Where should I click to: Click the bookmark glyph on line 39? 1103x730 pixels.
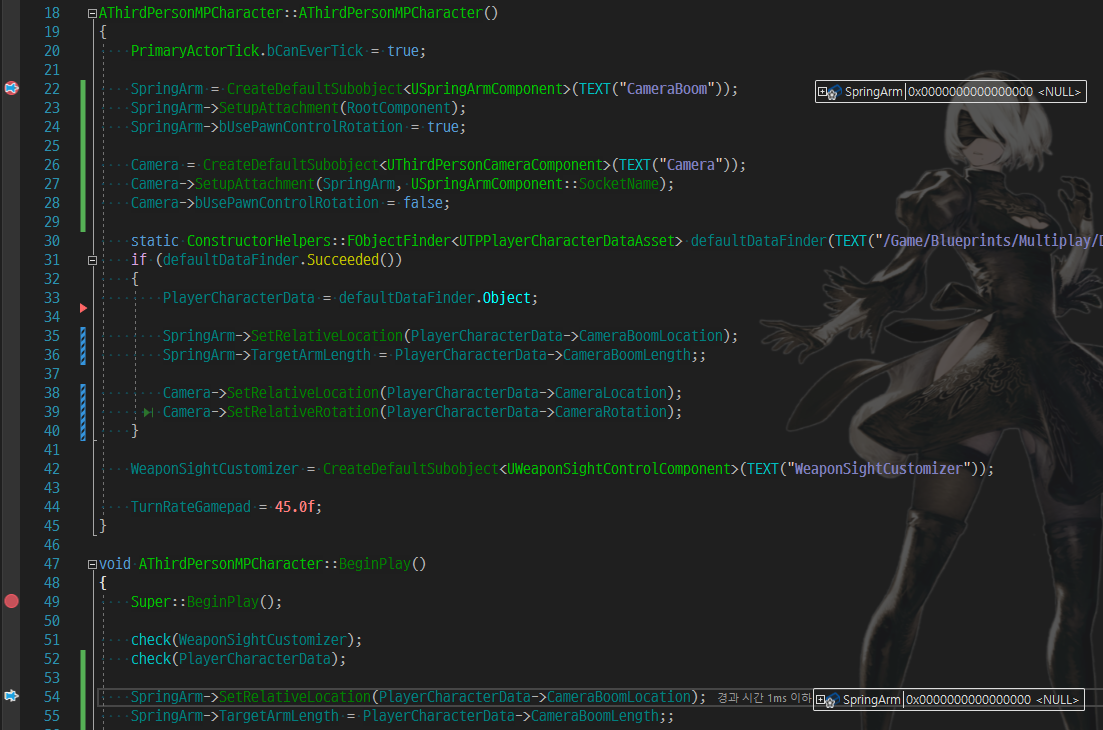click(148, 412)
